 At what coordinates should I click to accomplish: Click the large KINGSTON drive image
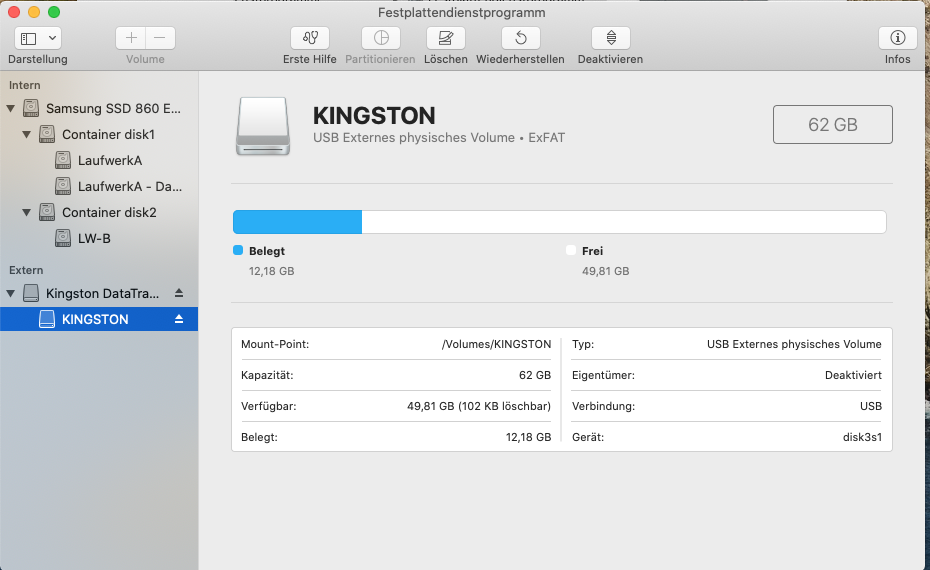click(x=263, y=126)
